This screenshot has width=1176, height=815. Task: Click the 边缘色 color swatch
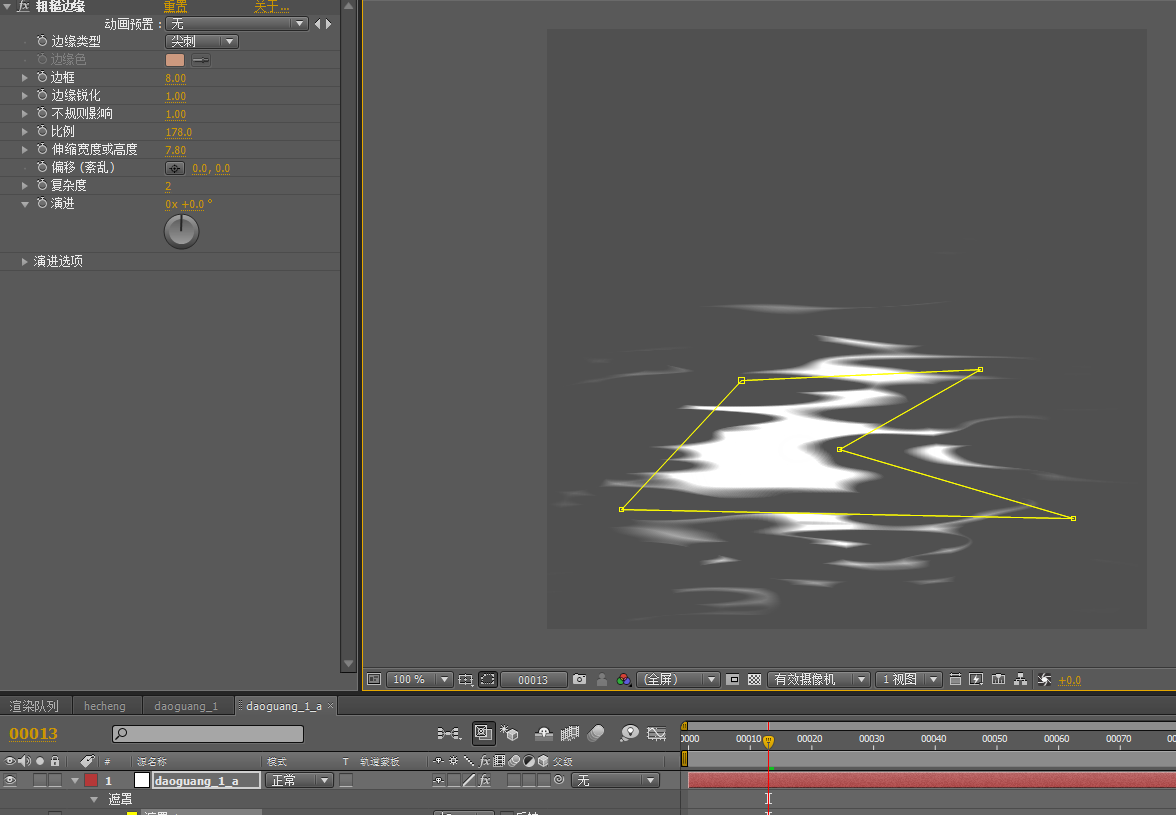[175, 60]
